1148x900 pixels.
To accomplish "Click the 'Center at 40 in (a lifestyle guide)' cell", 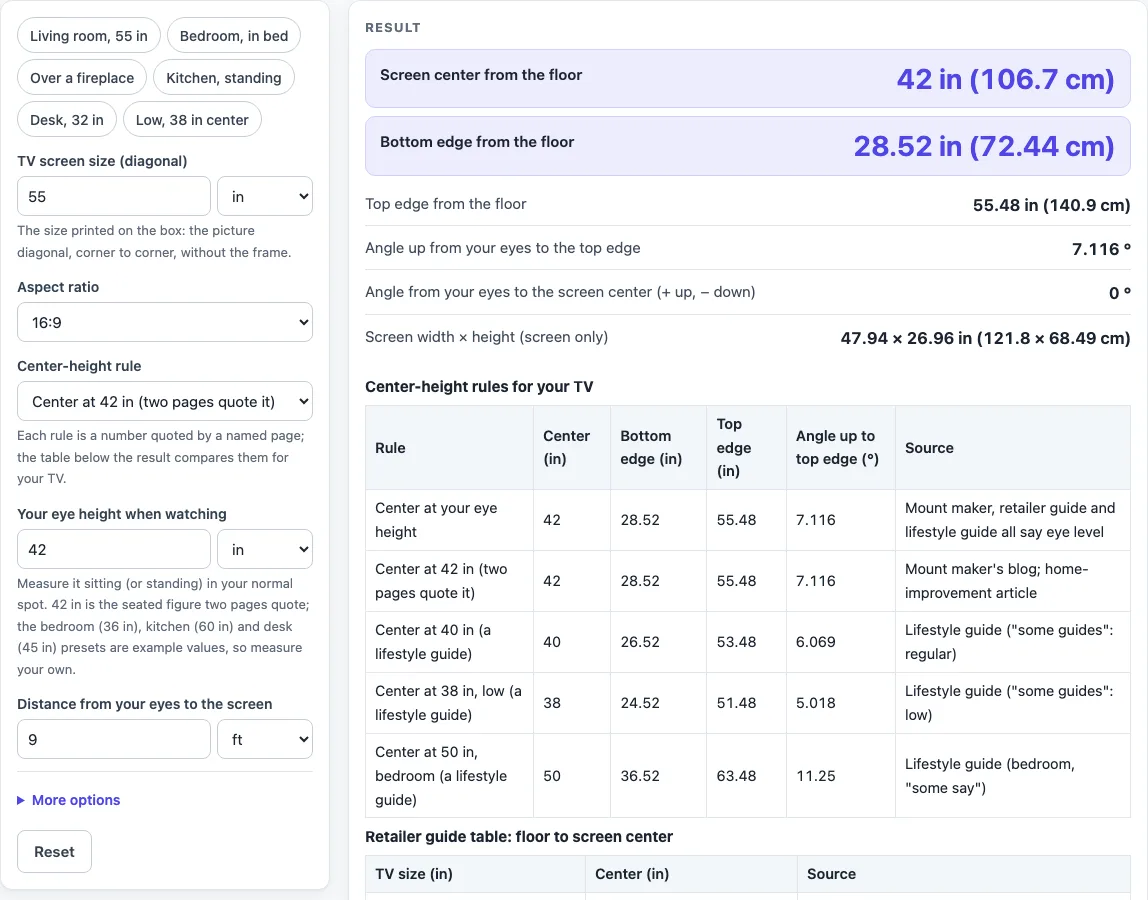I will [x=450, y=641].
